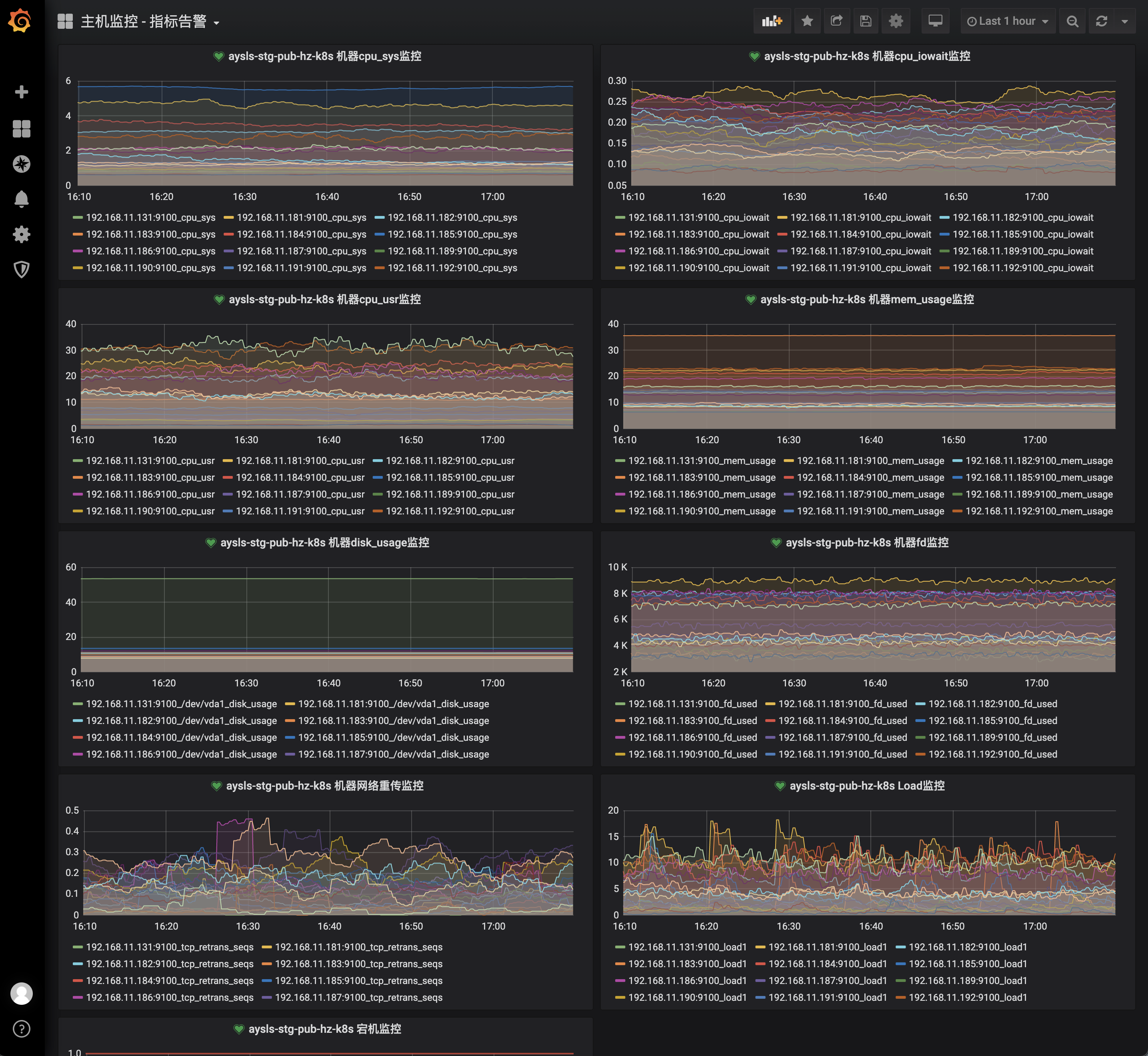Open Explore compass in sidebar
Screen dimensions: 1148x1056
[x=21, y=164]
